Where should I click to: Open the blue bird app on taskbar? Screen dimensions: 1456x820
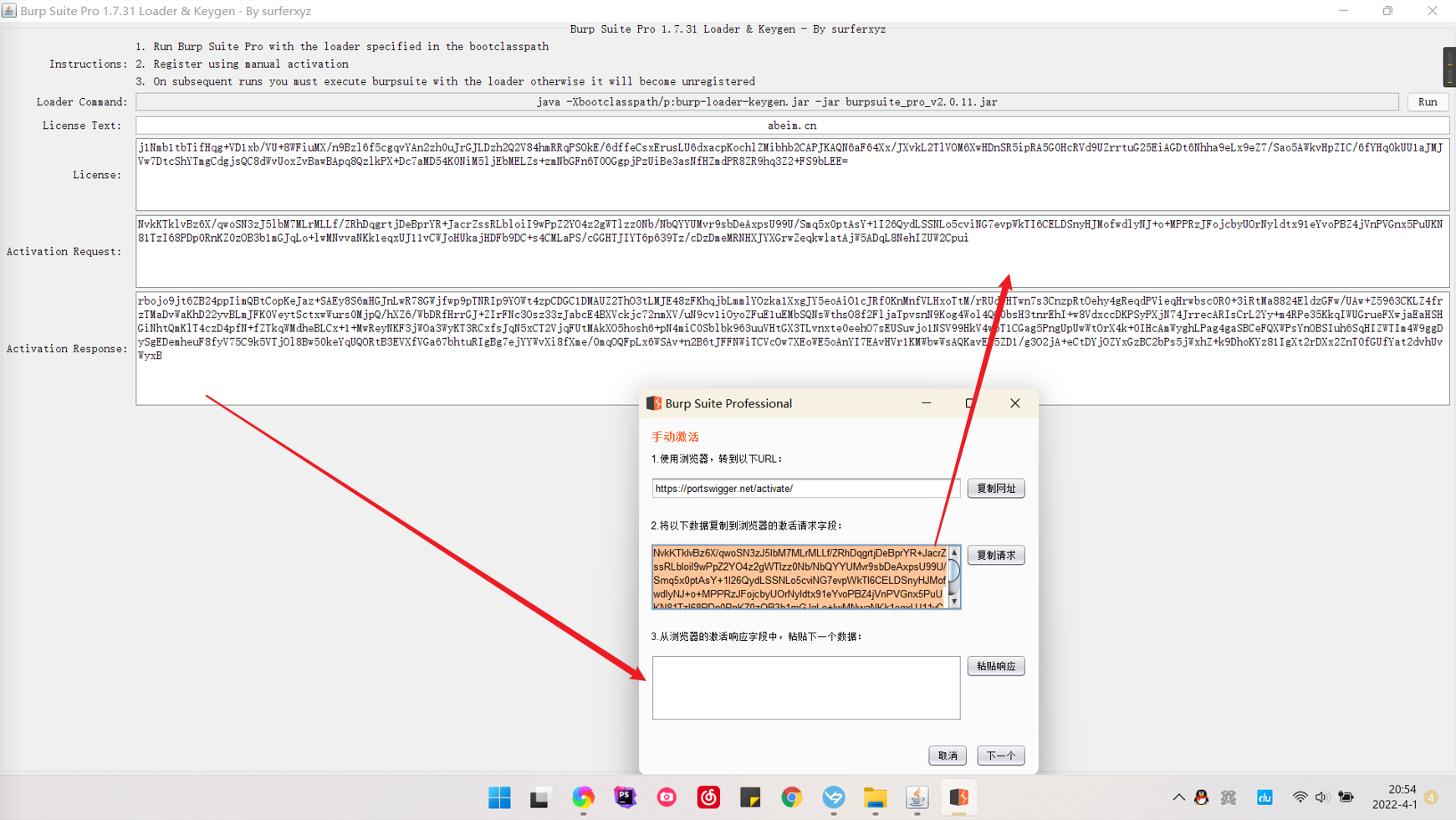(834, 797)
